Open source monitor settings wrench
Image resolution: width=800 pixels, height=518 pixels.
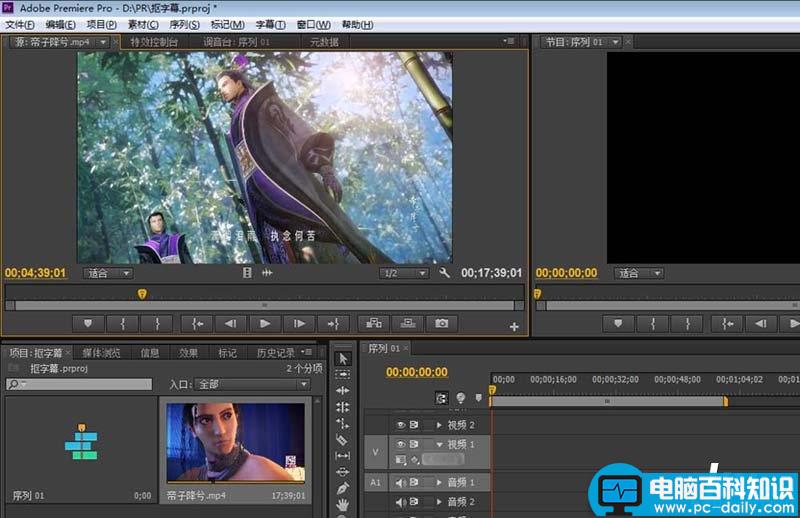[x=445, y=273]
